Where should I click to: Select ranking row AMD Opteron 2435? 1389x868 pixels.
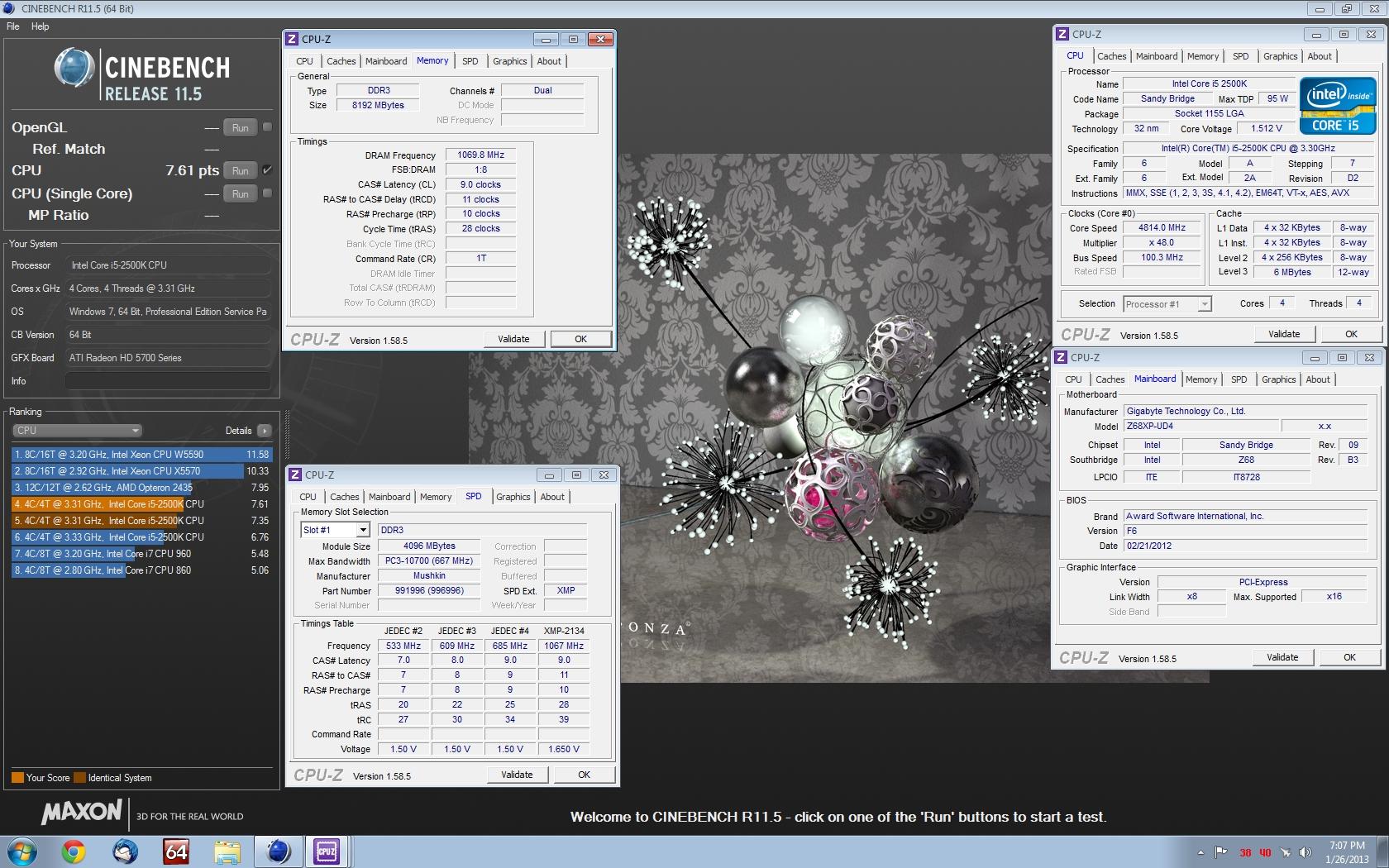pyautogui.click(x=141, y=488)
